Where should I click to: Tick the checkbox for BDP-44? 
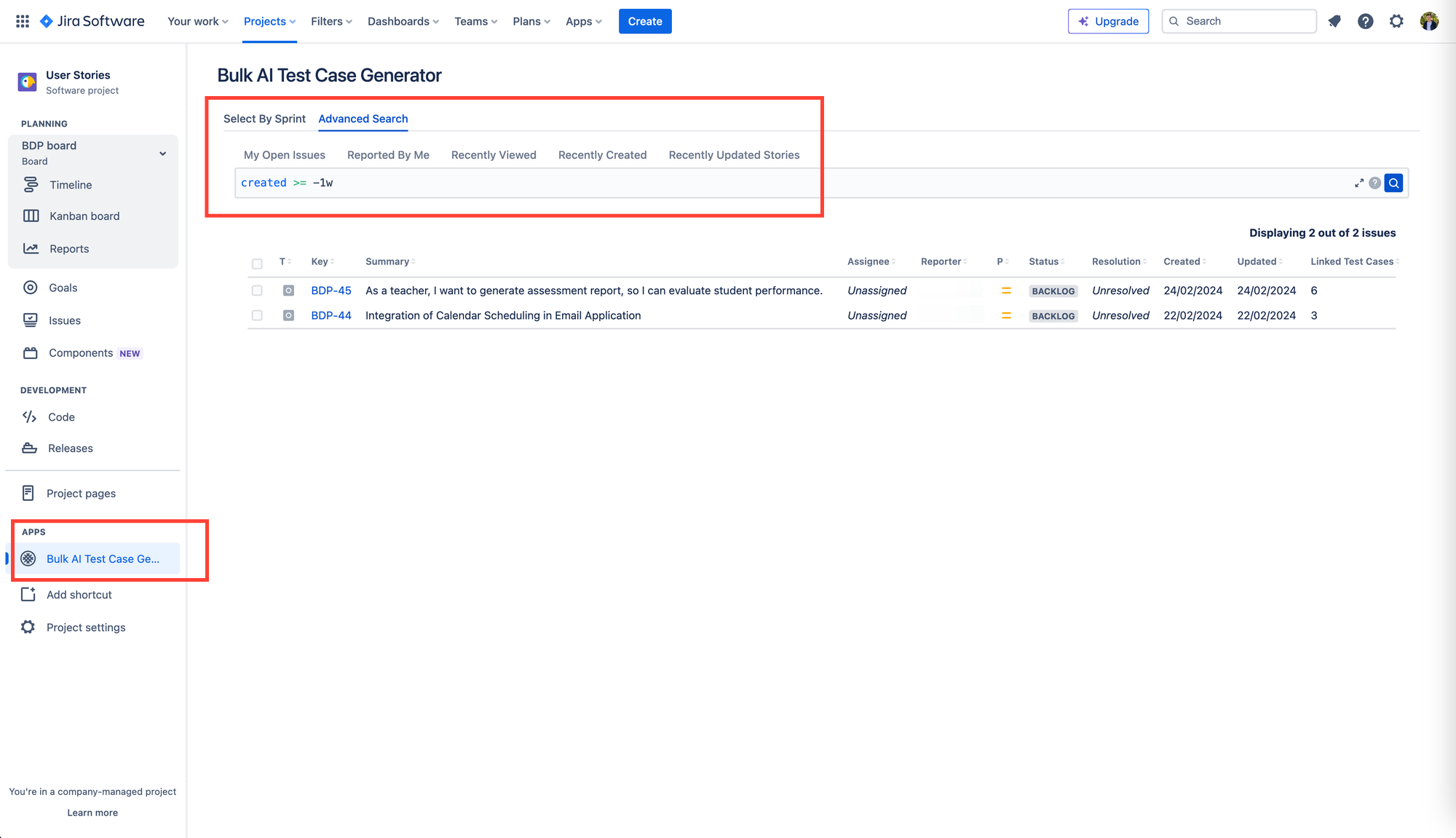[257, 315]
